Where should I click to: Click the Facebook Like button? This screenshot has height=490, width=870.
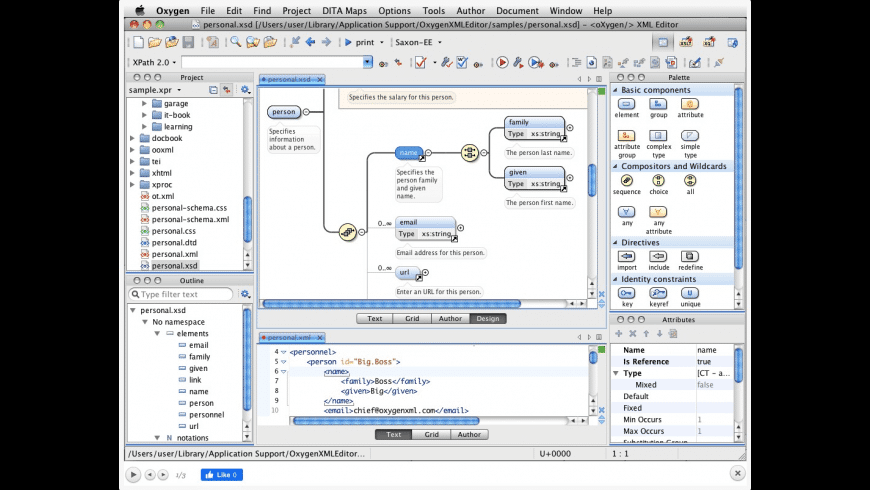click(x=221, y=474)
